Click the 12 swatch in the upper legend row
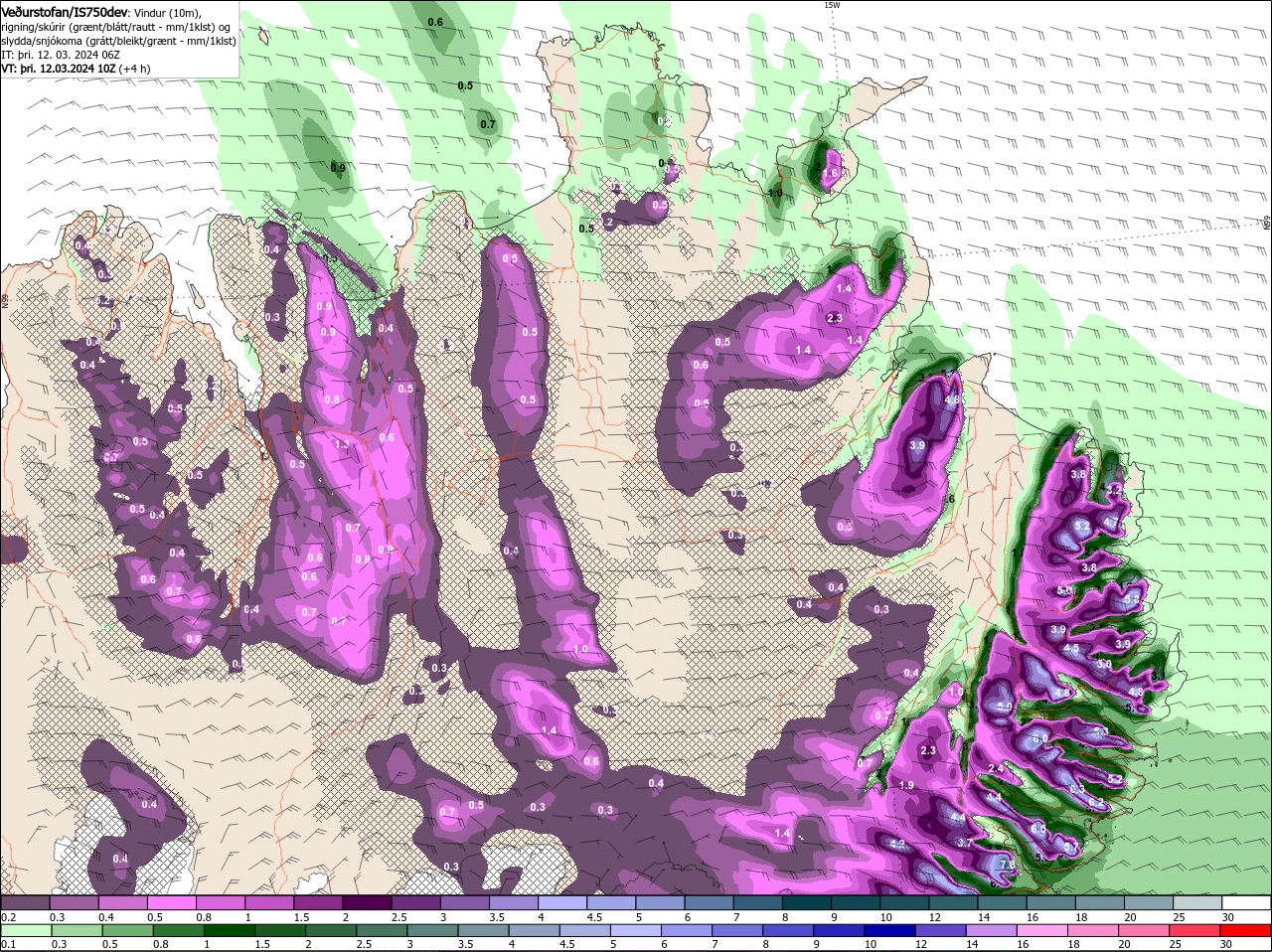The image size is (1272, 952). click(952, 902)
